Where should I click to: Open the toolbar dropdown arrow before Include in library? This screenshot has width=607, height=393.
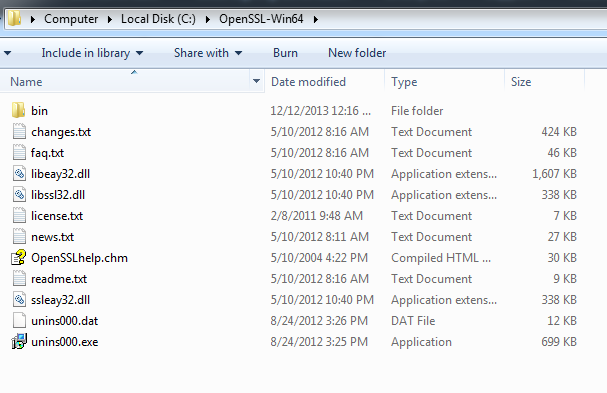click(x=8, y=53)
